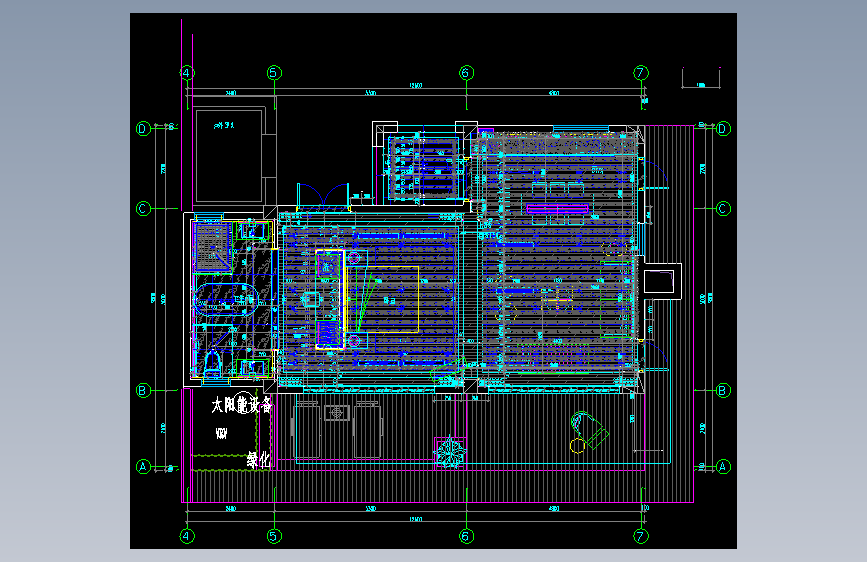Click the 太阳能设备 label in the drawing

tap(242, 405)
